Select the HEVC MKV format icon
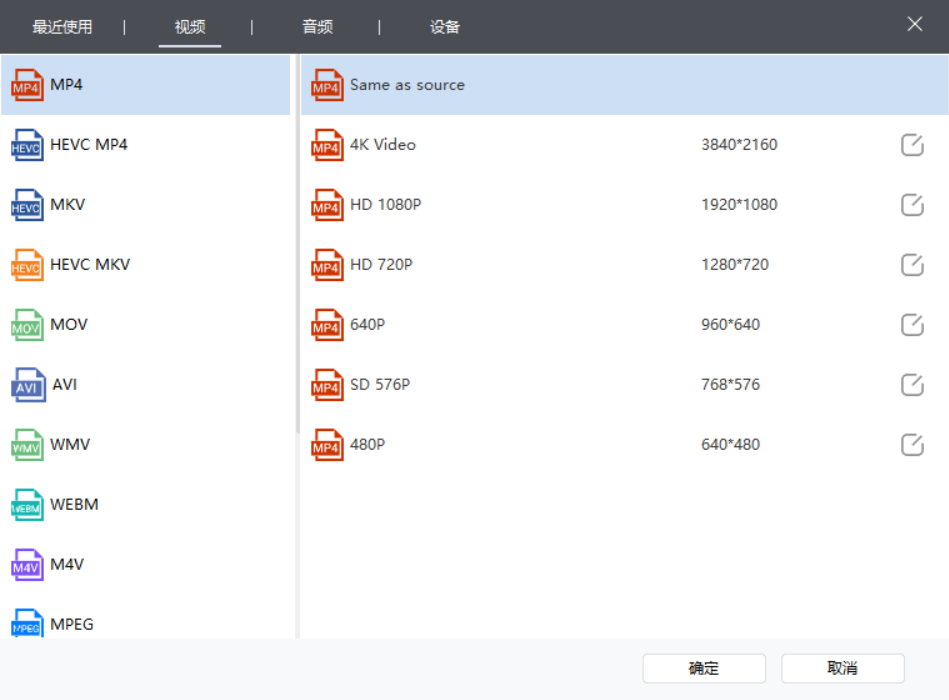Image resolution: width=949 pixels, height=700 pixels. click(x=29, y=264)
